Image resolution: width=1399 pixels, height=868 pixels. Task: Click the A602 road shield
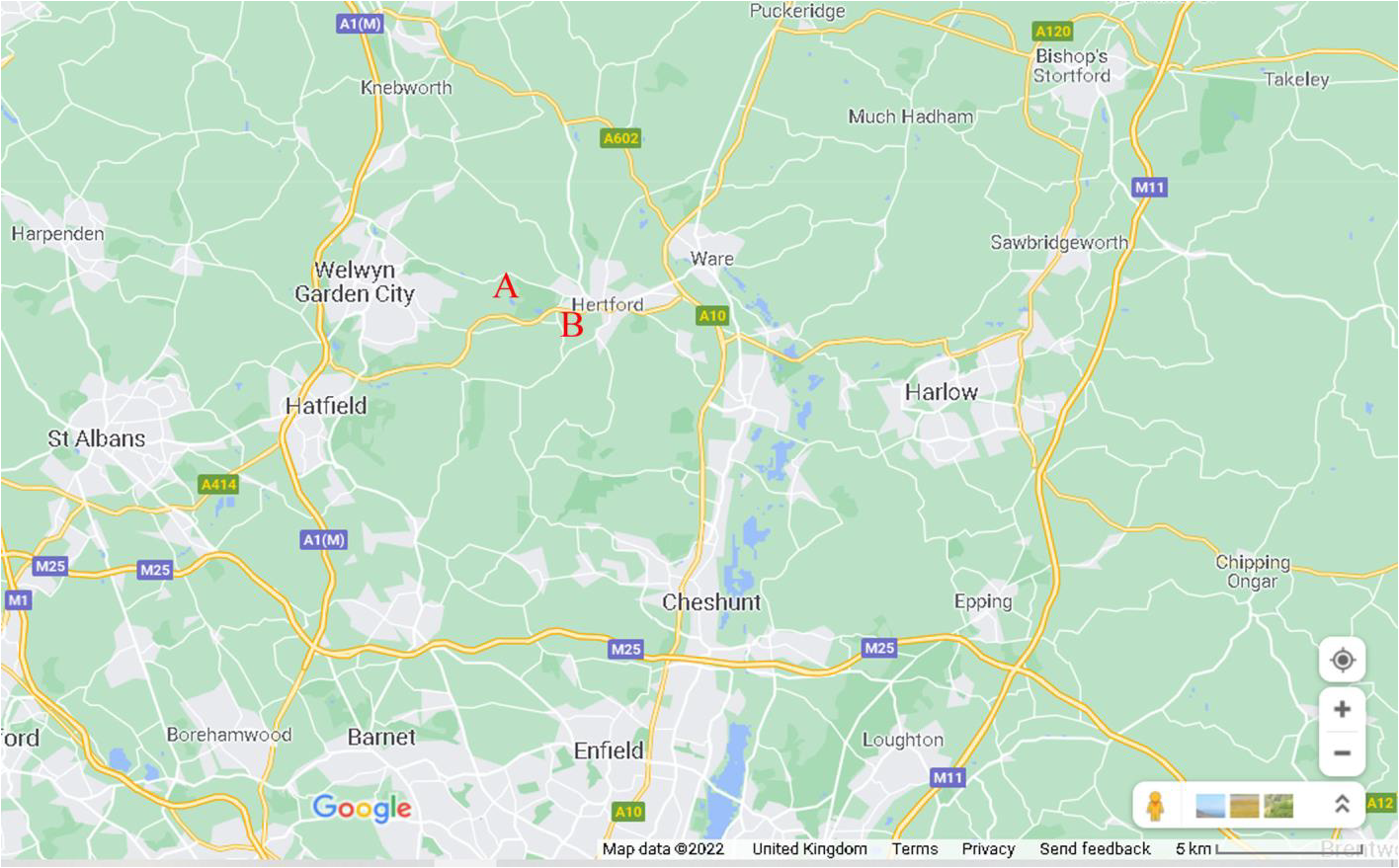[621, 138]
